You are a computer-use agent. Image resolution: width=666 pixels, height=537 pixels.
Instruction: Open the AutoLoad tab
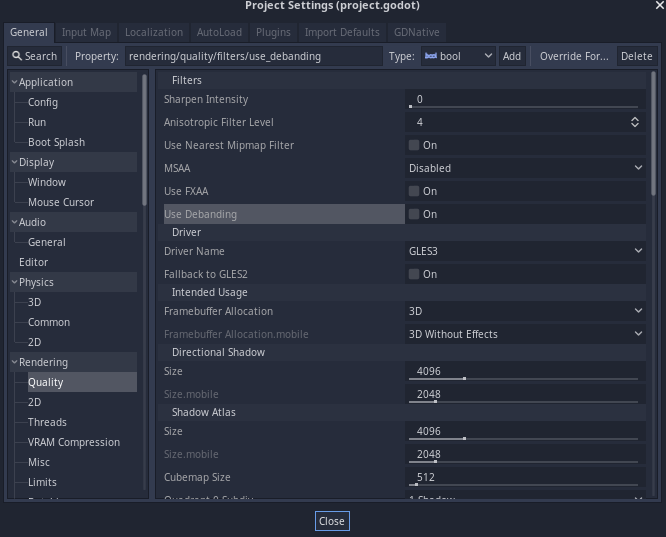pyautogui.click(x=218, y=33)
